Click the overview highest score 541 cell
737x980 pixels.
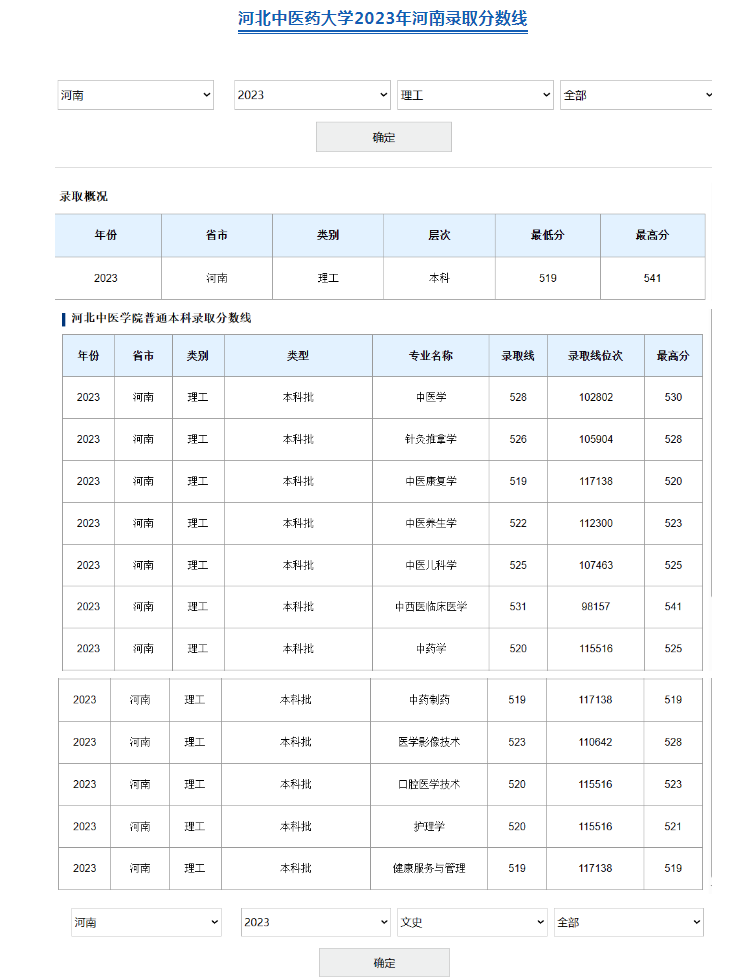tap(653, 278)
